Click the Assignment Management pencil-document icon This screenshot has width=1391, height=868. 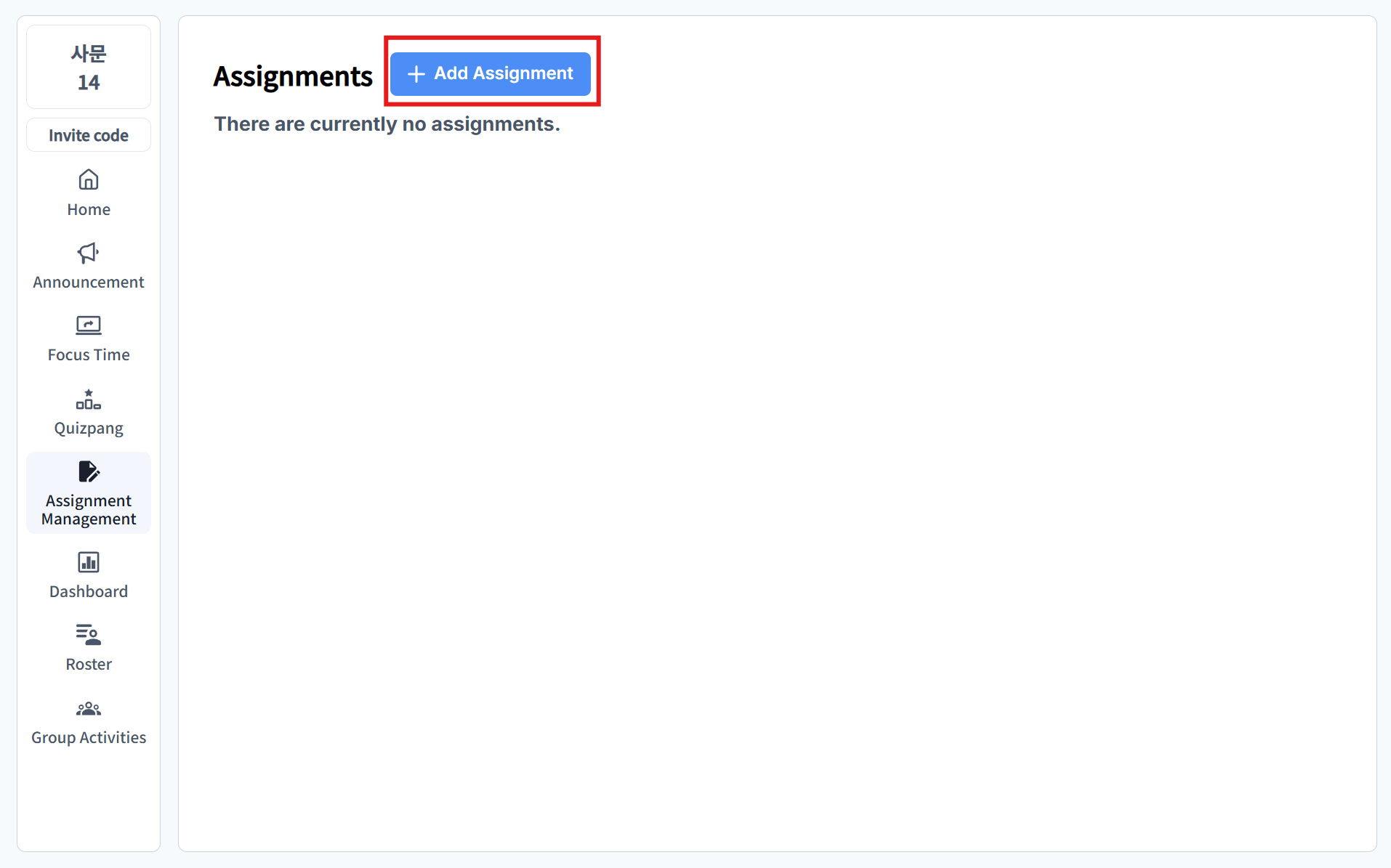(89, 471)
